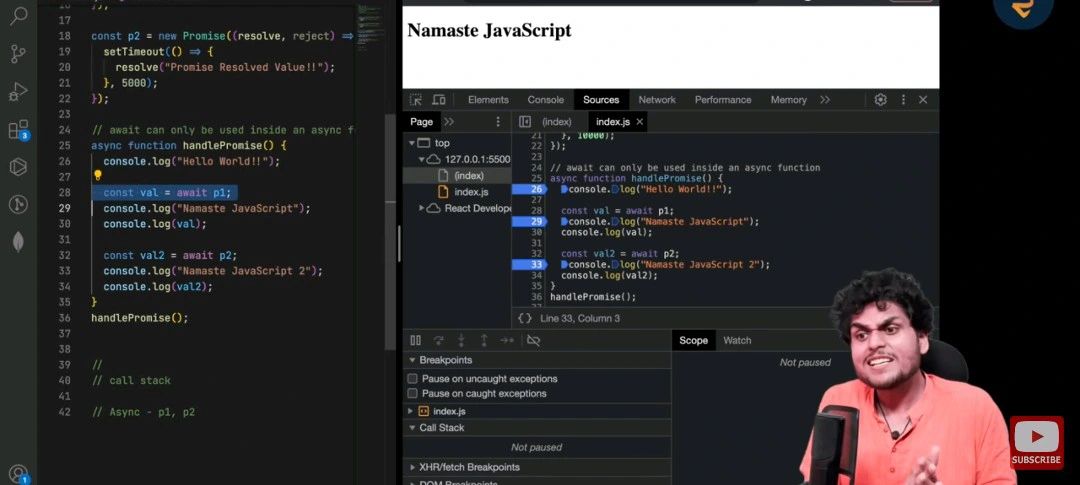Expand index.js breakpoints group

(x=411, y=411)
